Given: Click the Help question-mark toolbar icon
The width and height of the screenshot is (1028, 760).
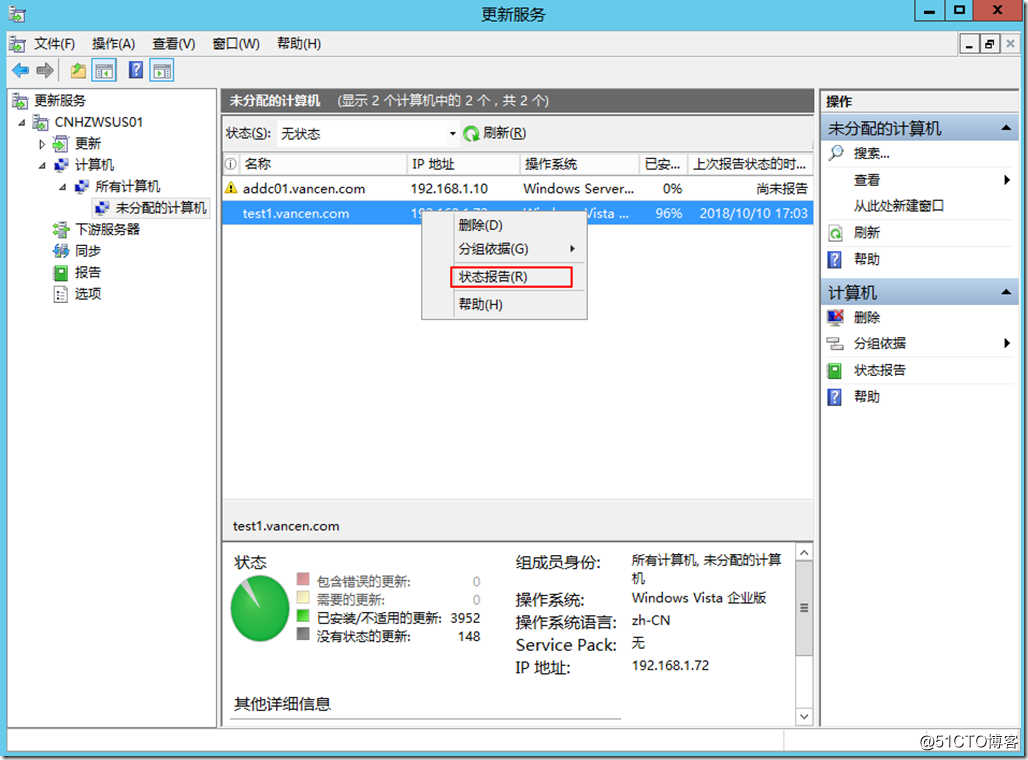Looking at the screenshot, I should pos(136,70).
